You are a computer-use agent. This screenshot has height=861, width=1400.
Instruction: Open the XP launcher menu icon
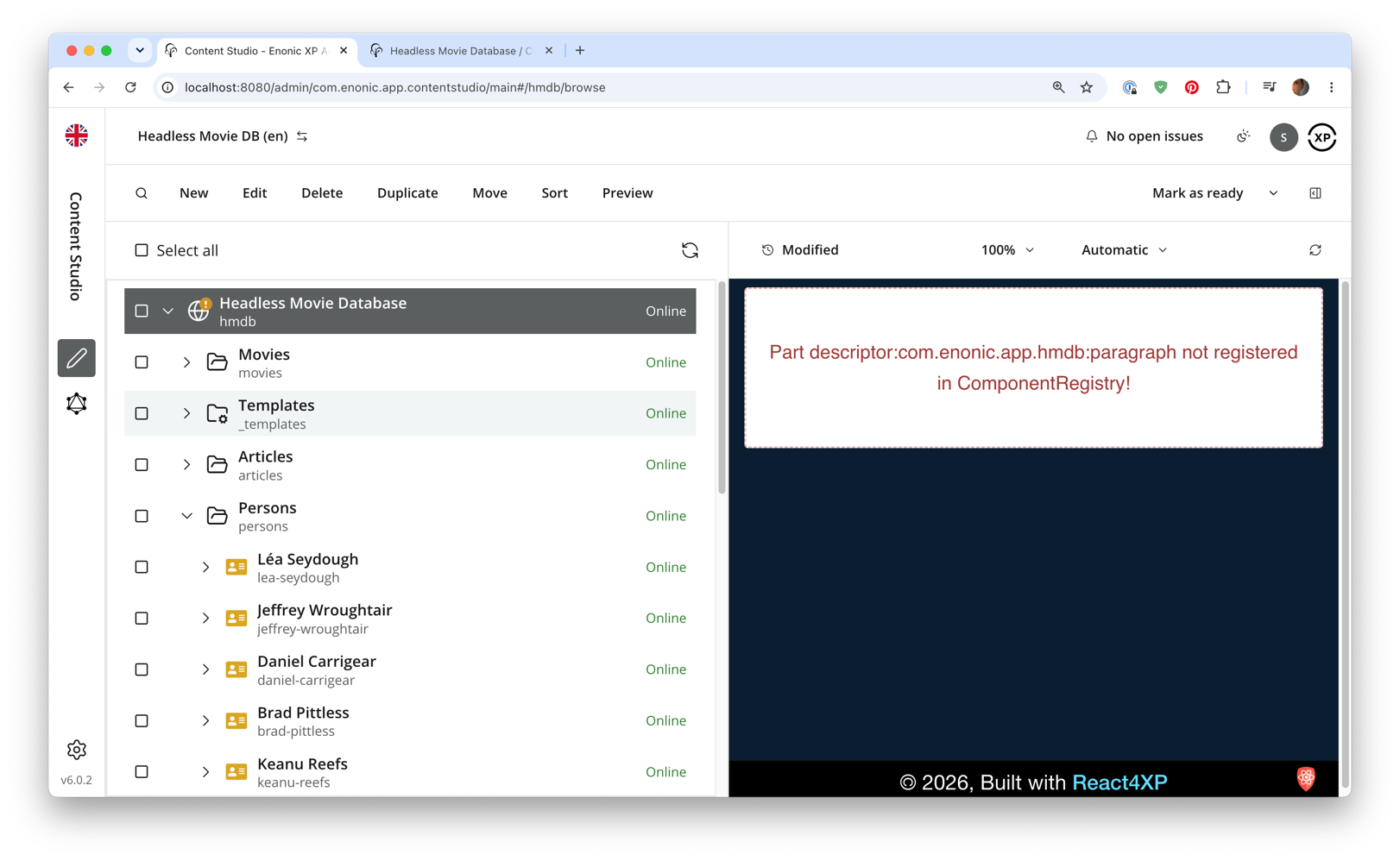pos(1322,137)
